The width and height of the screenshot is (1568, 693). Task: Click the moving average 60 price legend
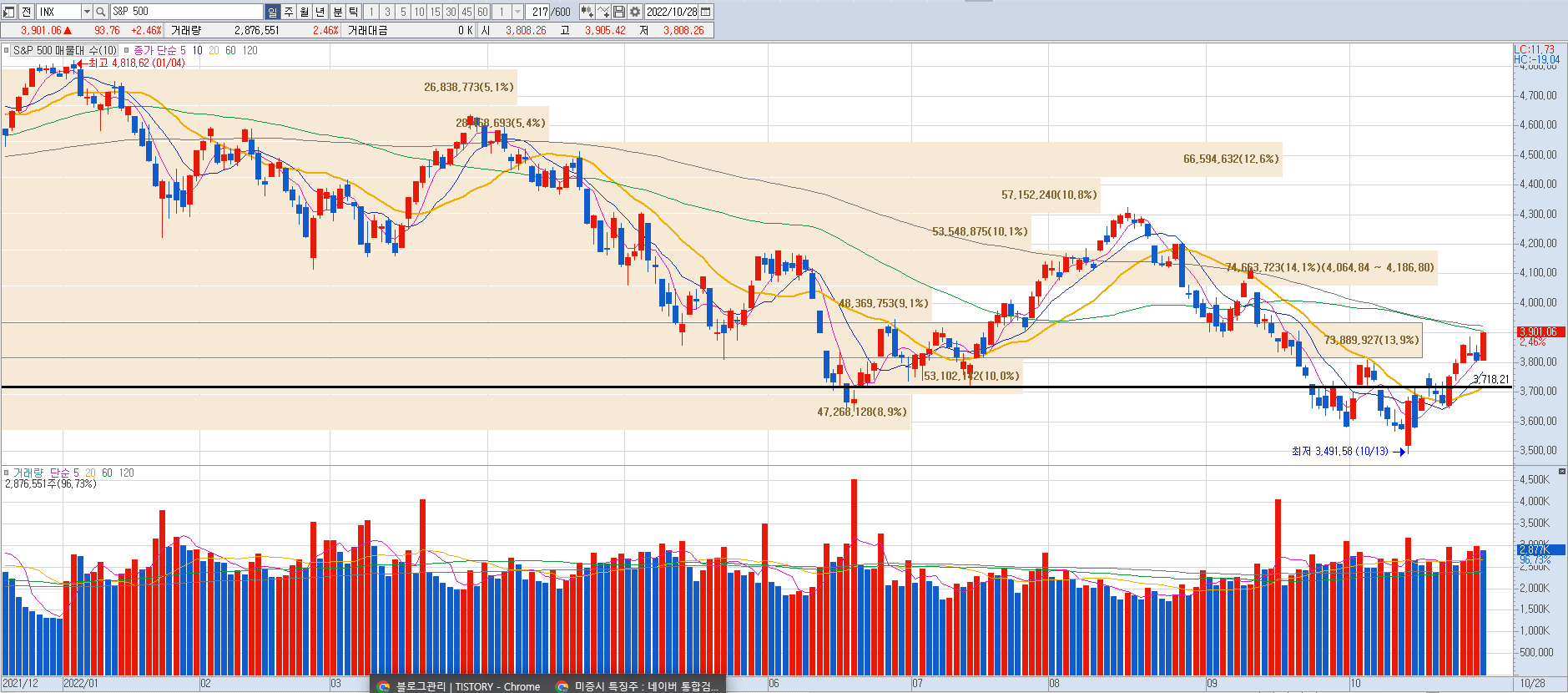230,50
